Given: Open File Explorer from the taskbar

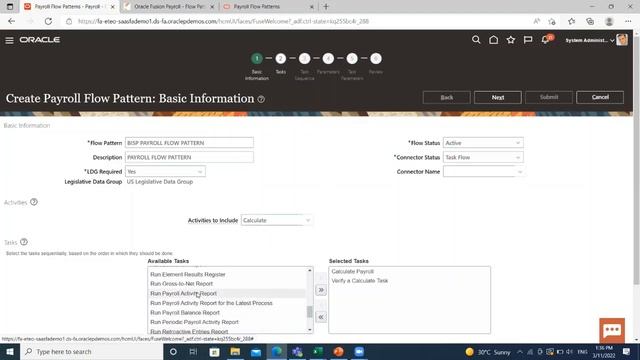Looking at the screenshot, I should [235, 351].
